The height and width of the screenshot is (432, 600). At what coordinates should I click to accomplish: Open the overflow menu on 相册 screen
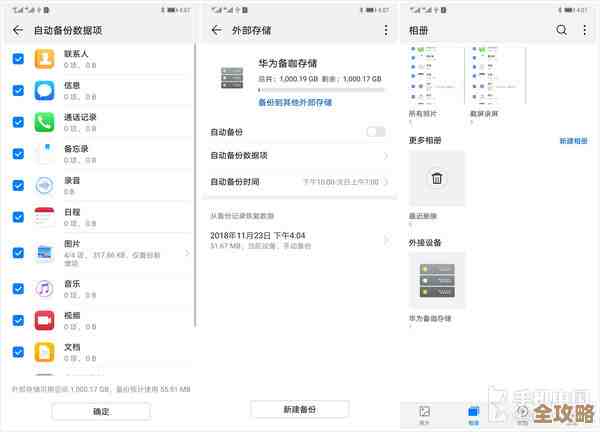pyautogui.click(x=585, y=30)
